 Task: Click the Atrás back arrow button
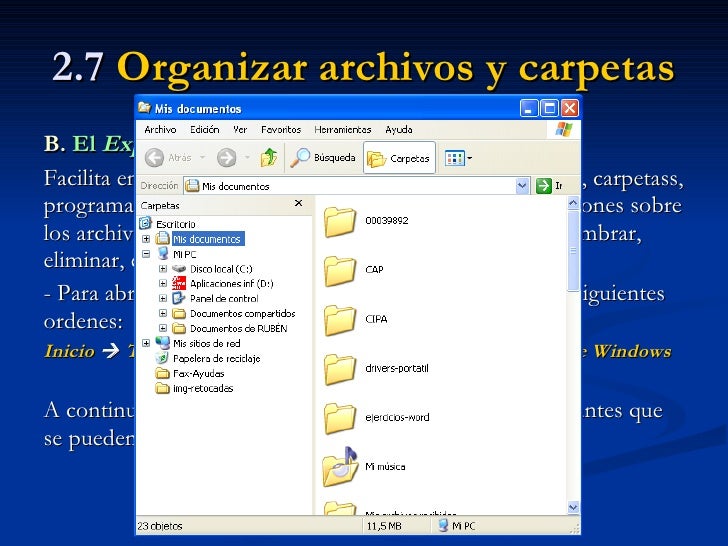click(x=154, y=158)
